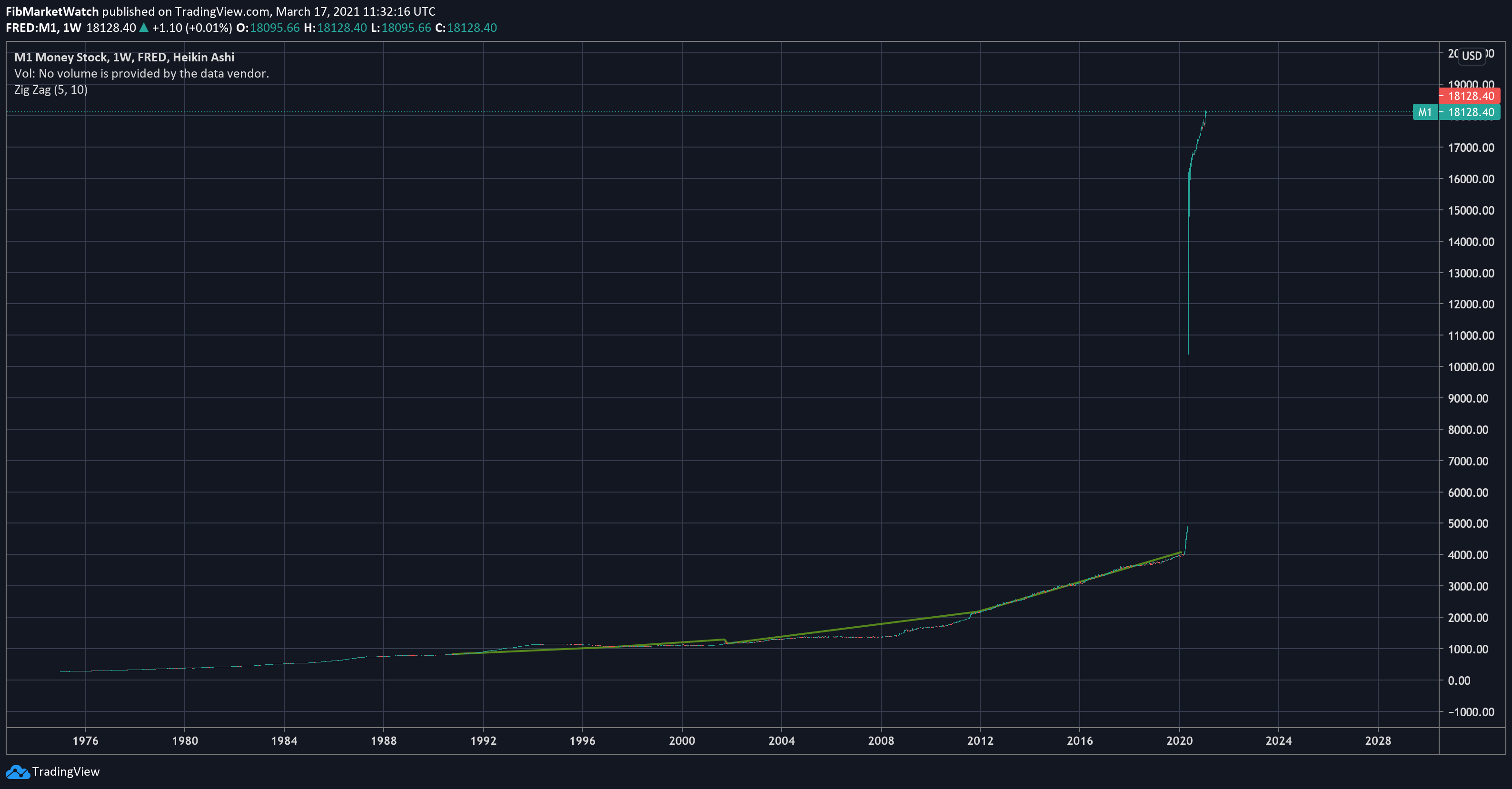Click the 2020 time axis label
This screenshot has width=1512, height=789.
[1179, 740]
